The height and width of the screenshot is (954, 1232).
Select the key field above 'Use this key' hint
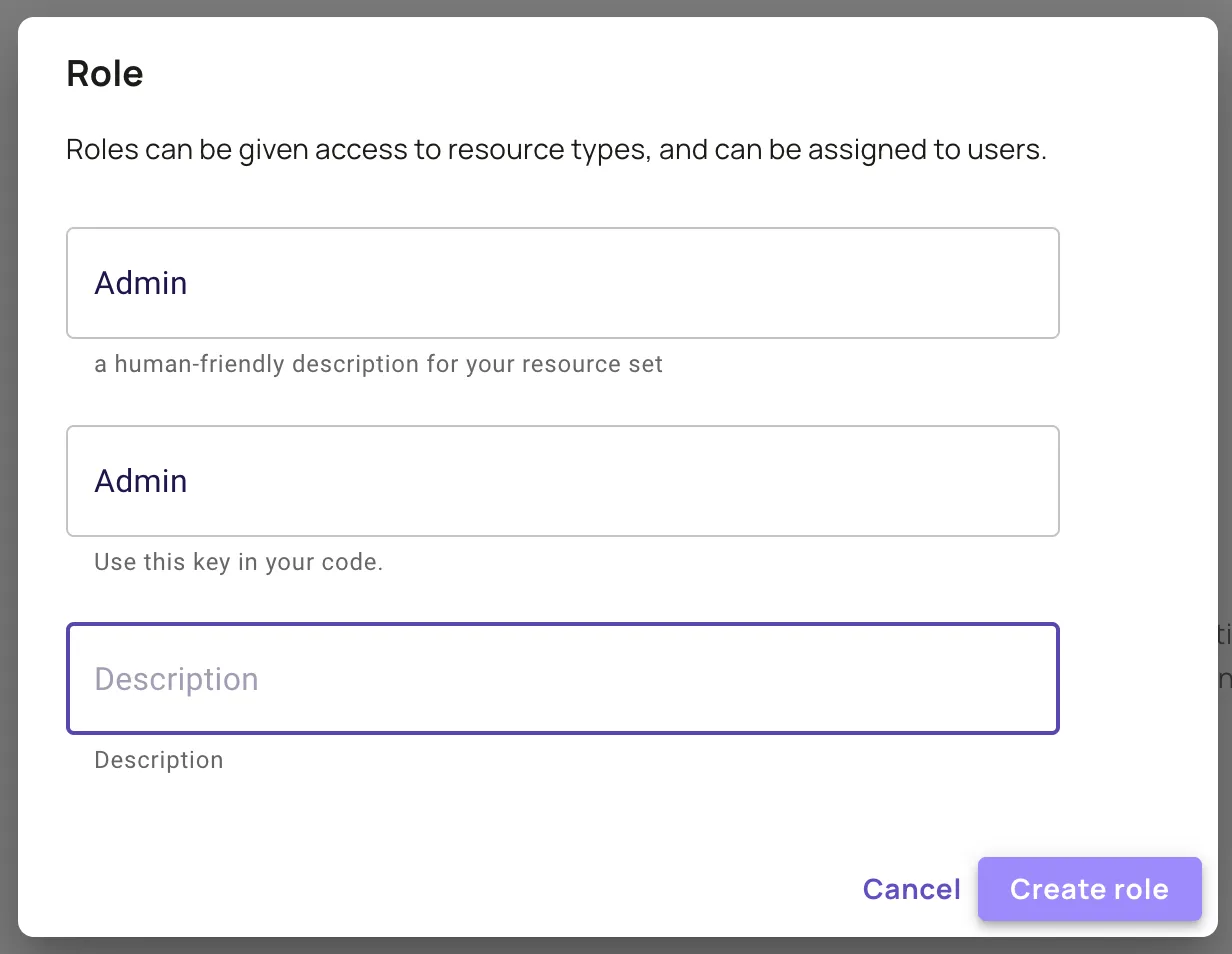[x=562, y=481]
